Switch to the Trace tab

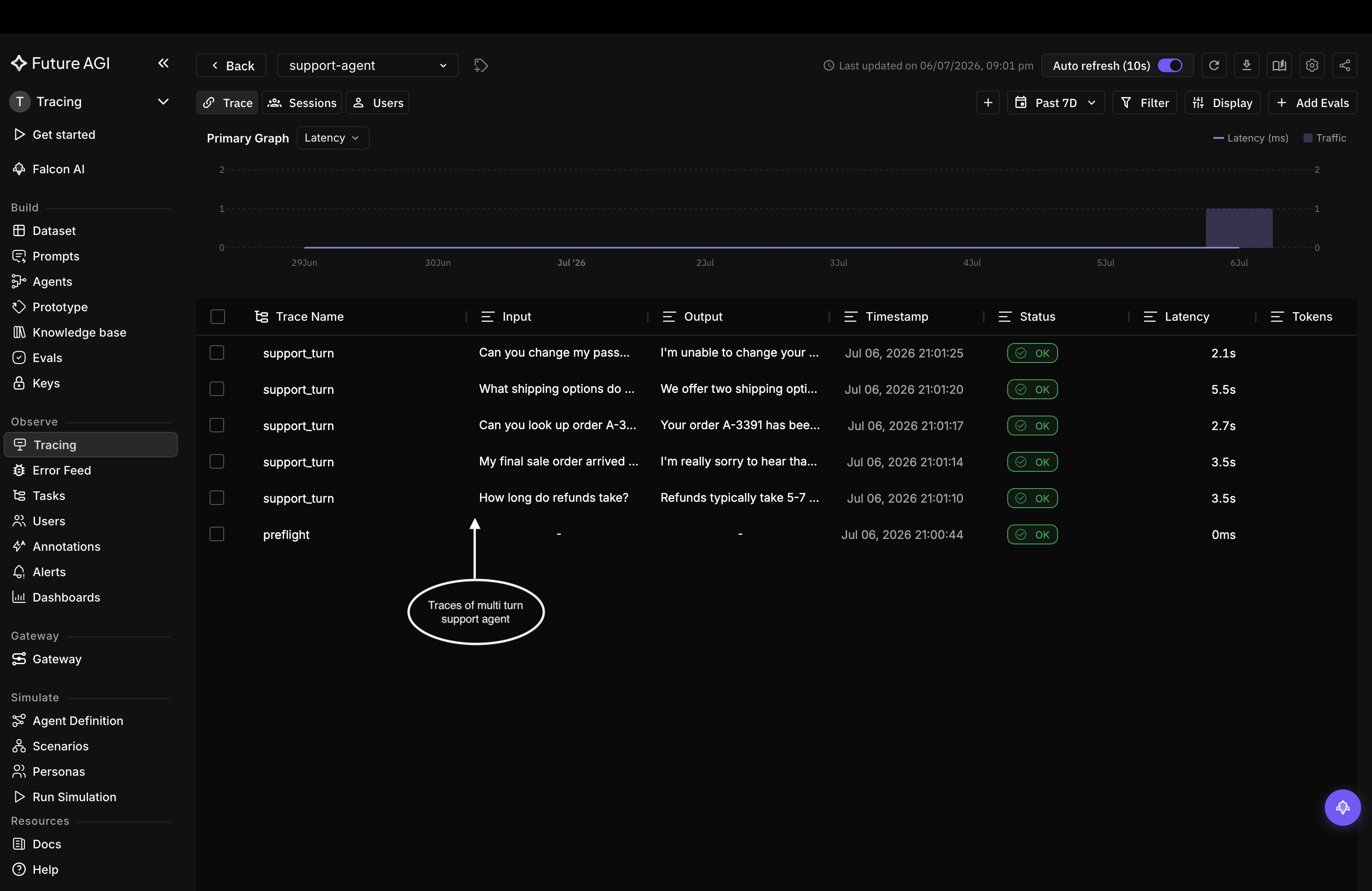227,103
